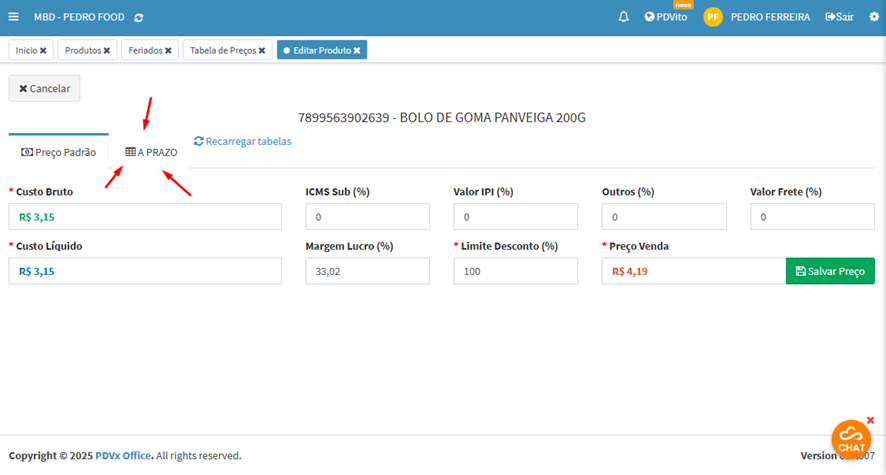
Task: Select the A PRAZO price tab
Action: (151, 152)
